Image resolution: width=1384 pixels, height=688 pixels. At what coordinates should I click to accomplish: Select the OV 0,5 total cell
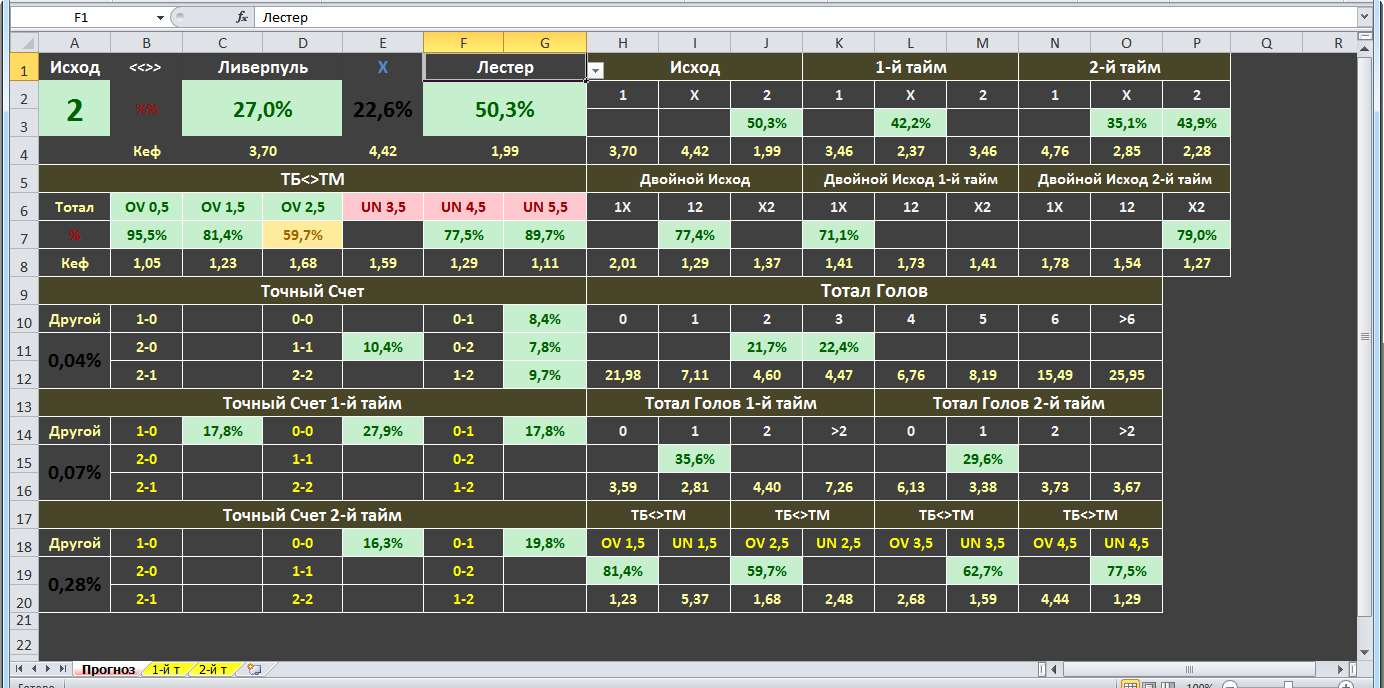(x=146, y=207)
